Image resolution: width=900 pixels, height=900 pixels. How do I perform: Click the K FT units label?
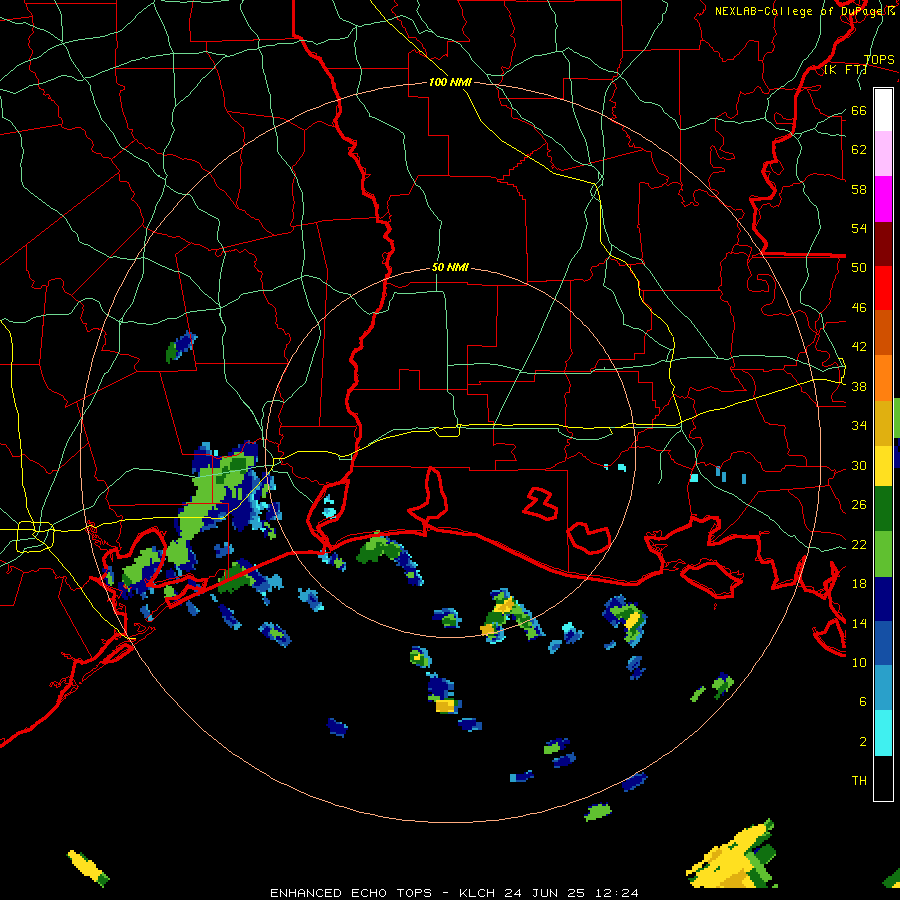point(845,69)
